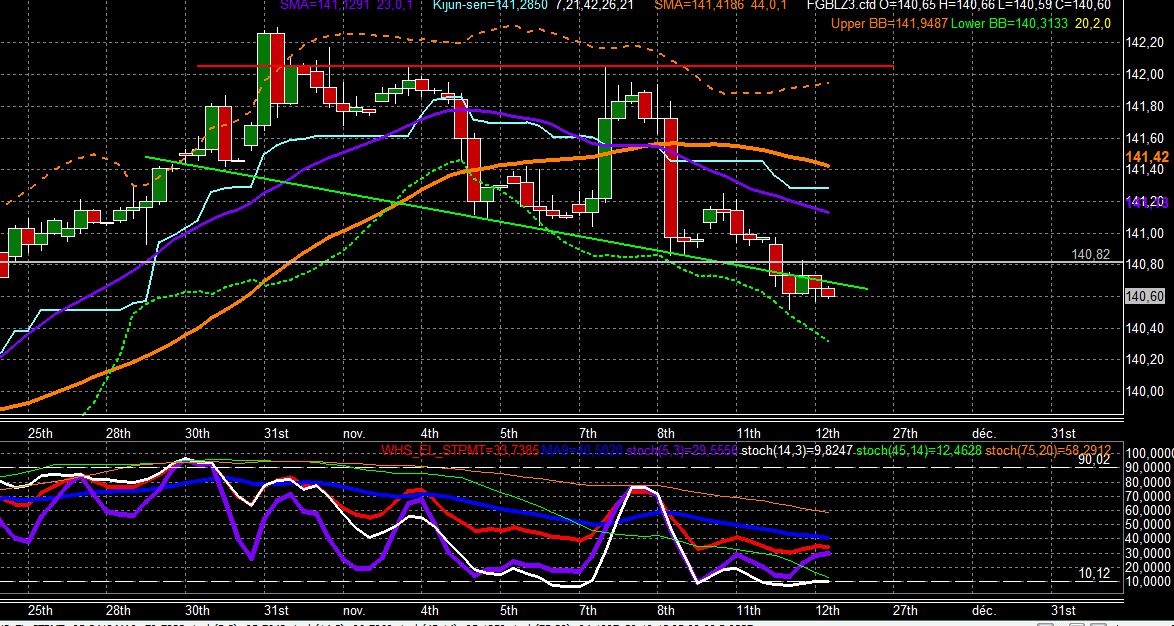Click the 90,02 overbought level label
Screen dimensions: 1174x626
(x=1094, y=460)
